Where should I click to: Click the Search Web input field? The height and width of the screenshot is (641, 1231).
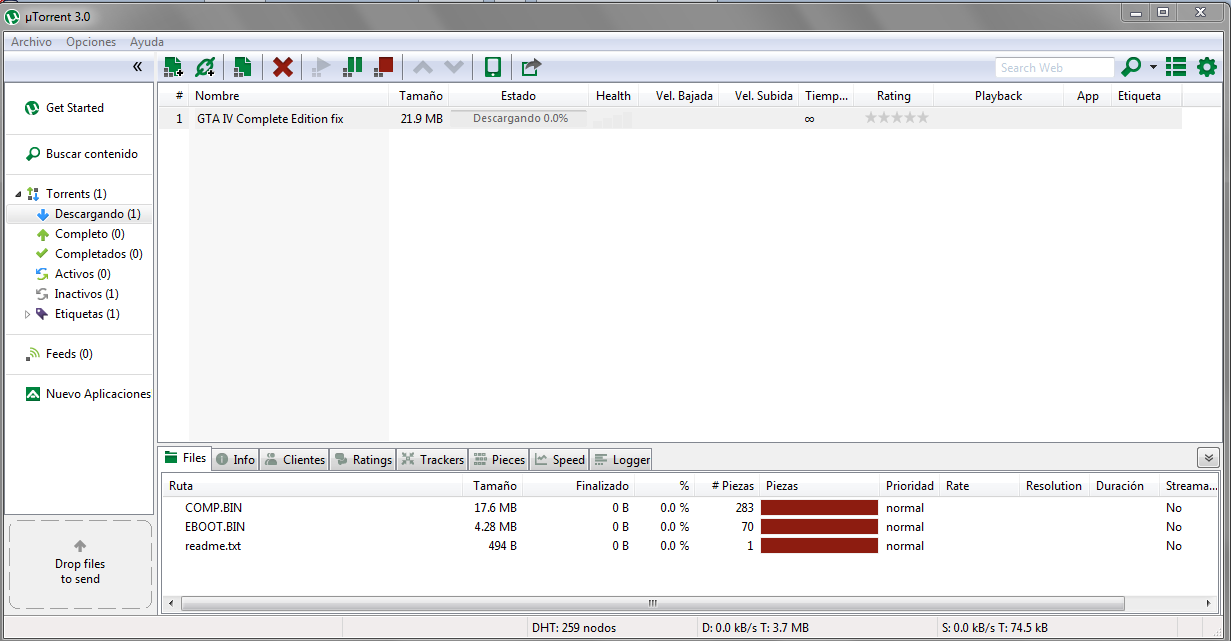(1054, 68)
